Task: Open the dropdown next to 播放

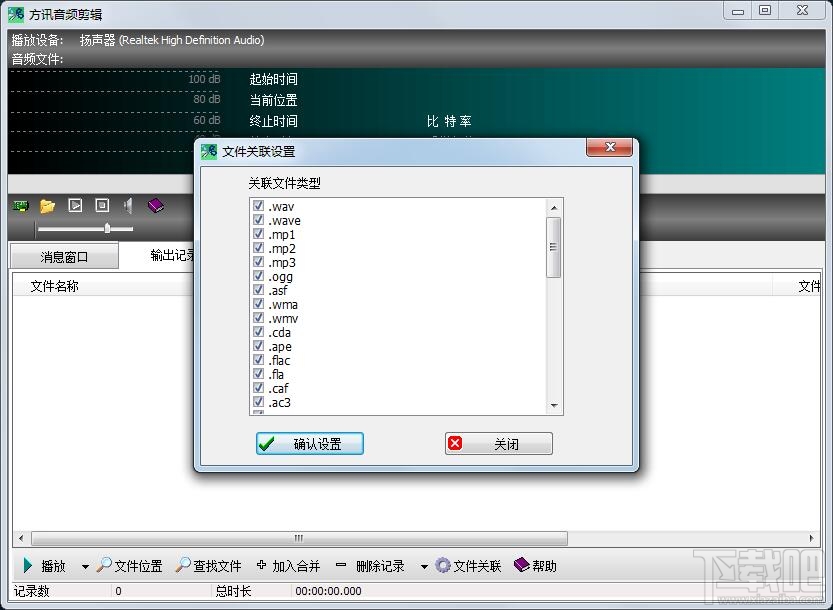Action: (x=85, y=565)
